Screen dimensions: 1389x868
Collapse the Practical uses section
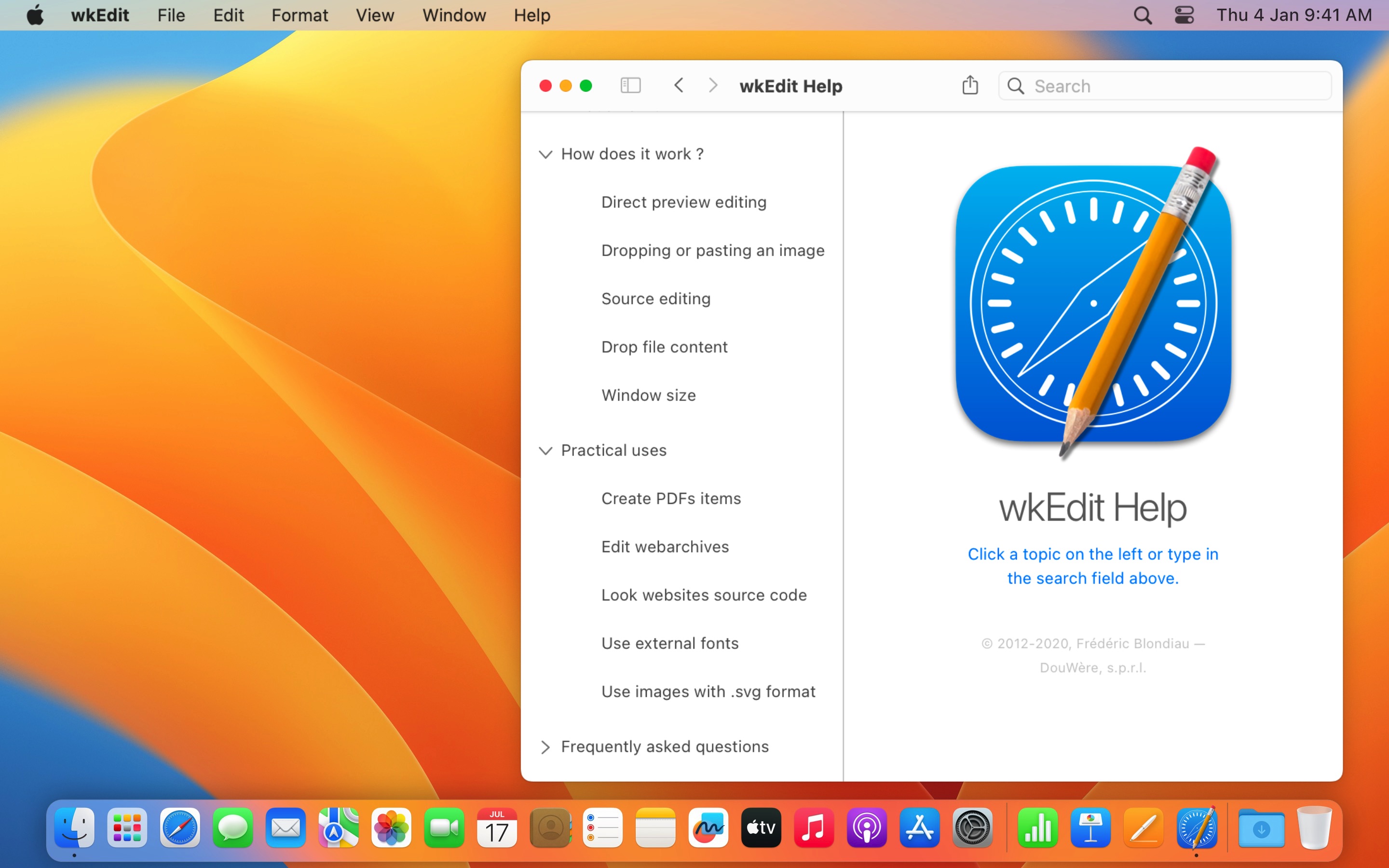pos(545,451)
